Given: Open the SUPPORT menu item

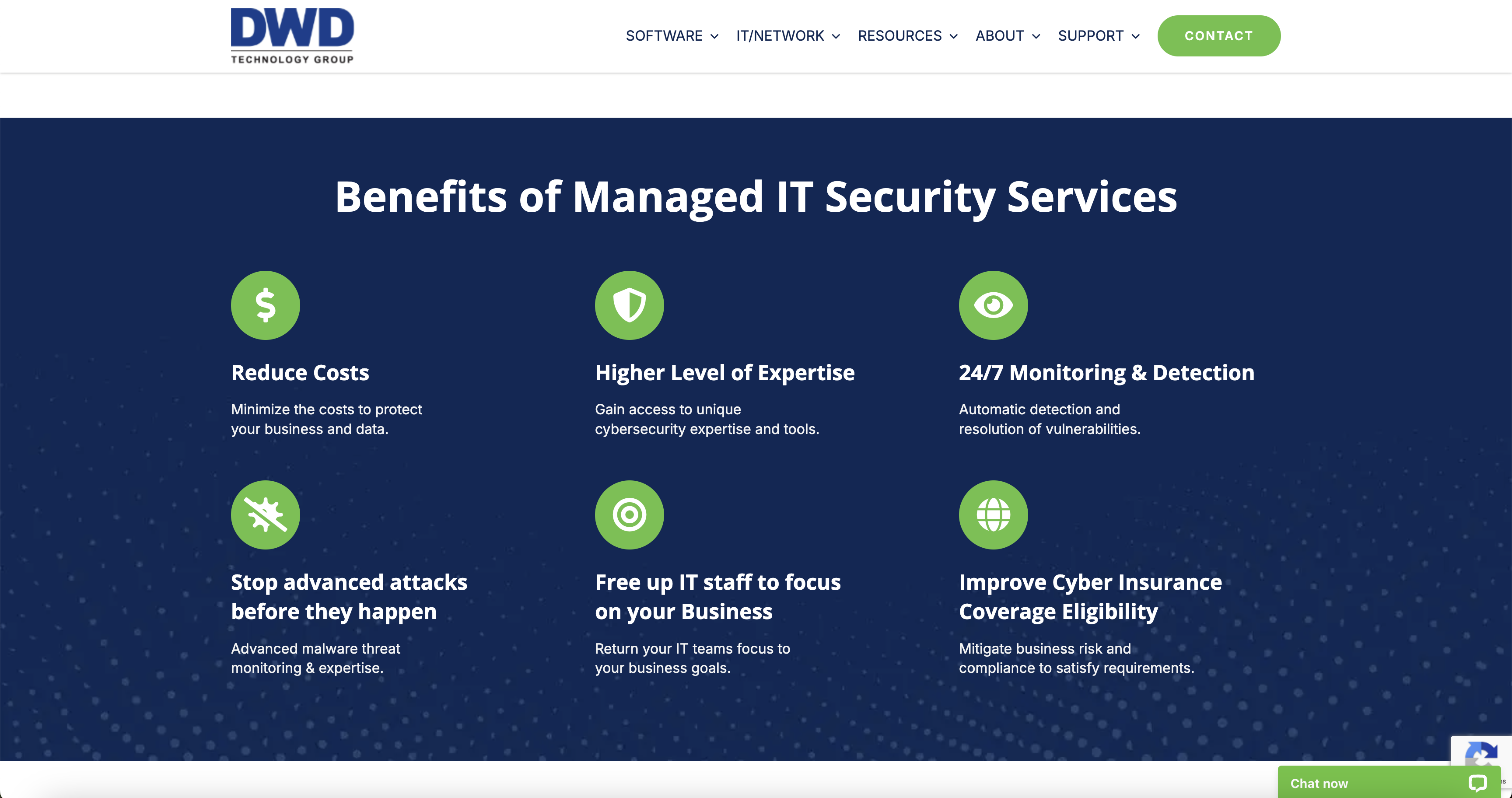Looking at the screenshot, I should [x=1091, y=36].
